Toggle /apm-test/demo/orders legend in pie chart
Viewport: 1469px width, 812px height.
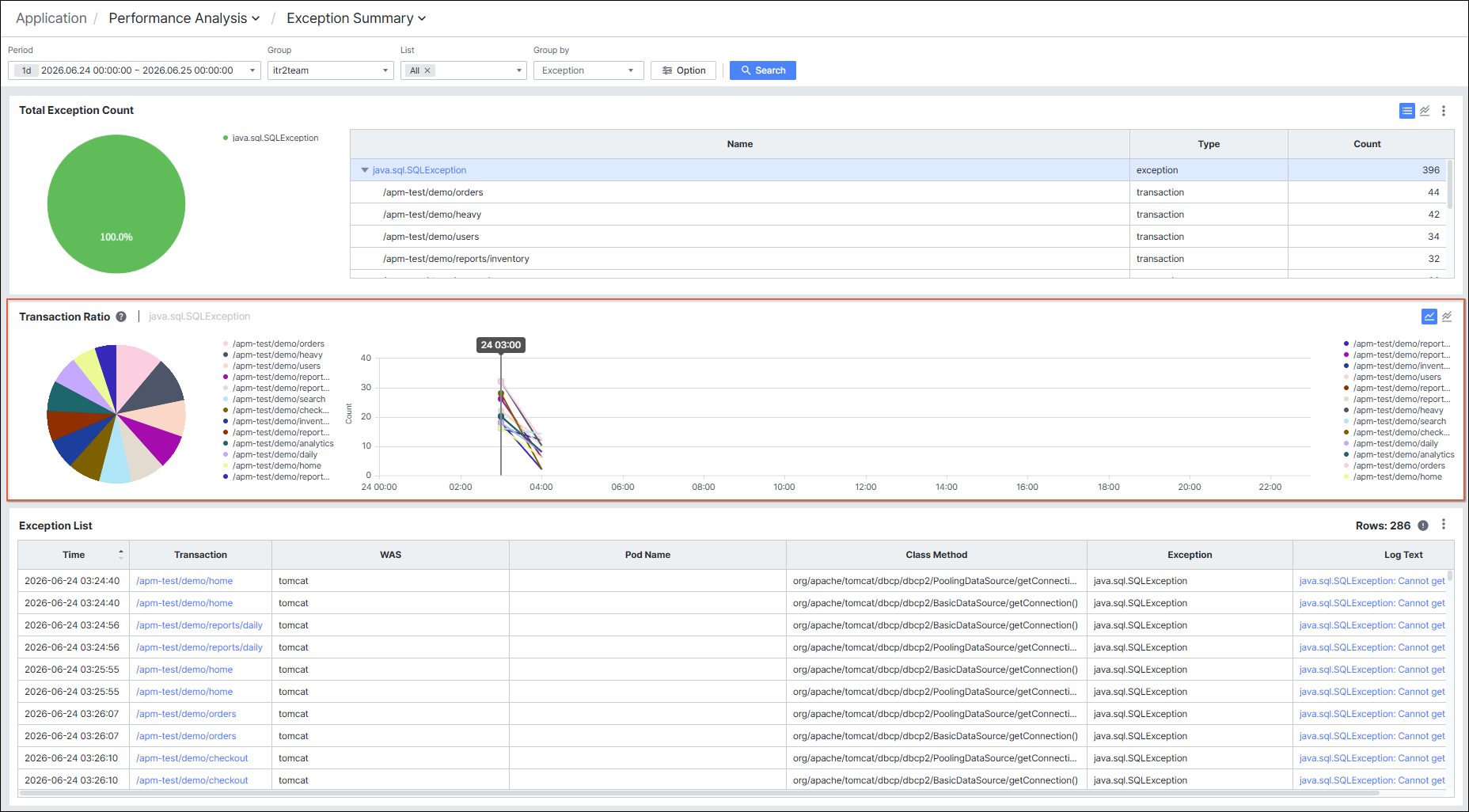coord(274,343)
